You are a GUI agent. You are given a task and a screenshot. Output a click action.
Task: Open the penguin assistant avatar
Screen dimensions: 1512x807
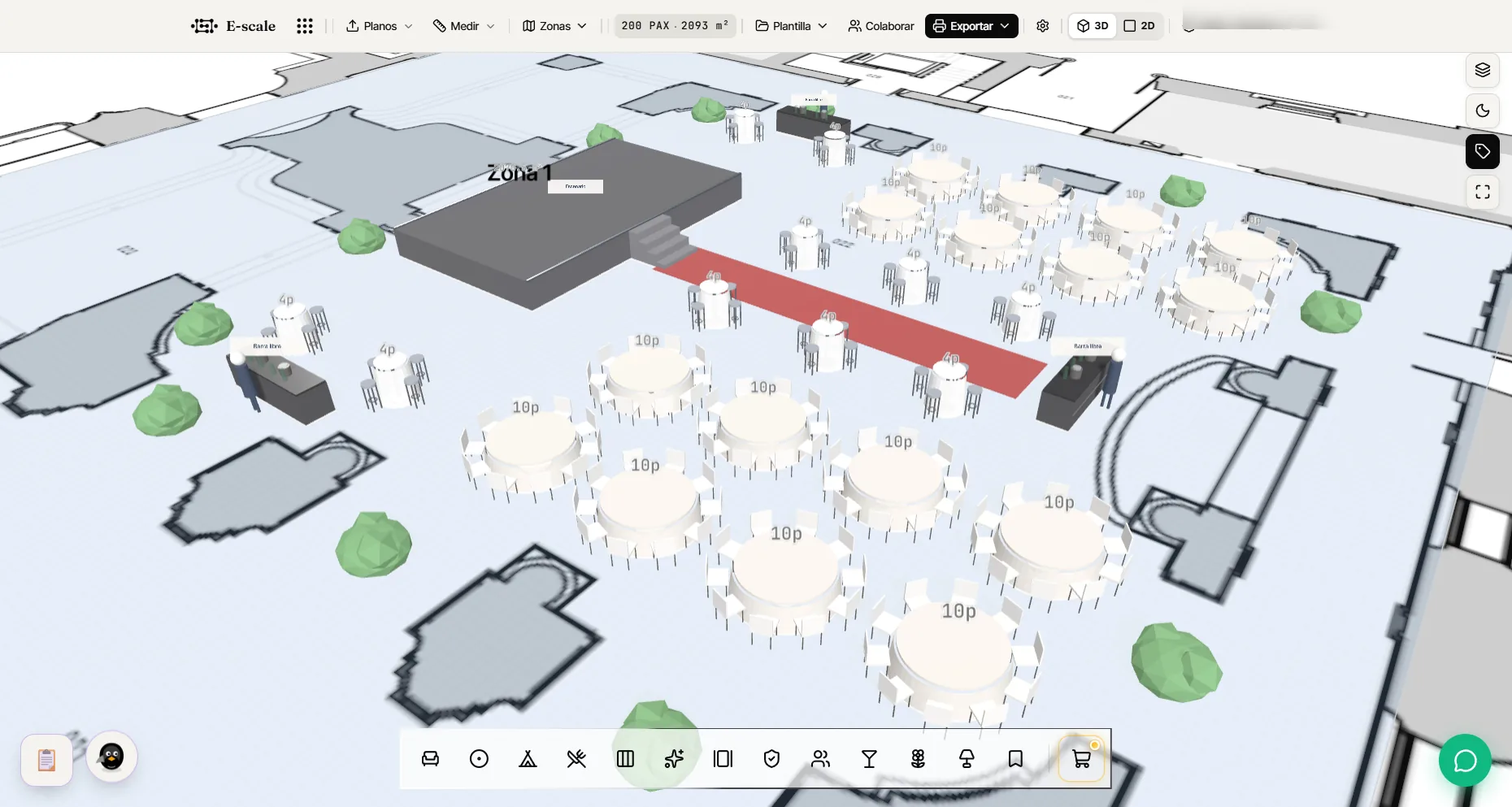(x=111, y=757)
